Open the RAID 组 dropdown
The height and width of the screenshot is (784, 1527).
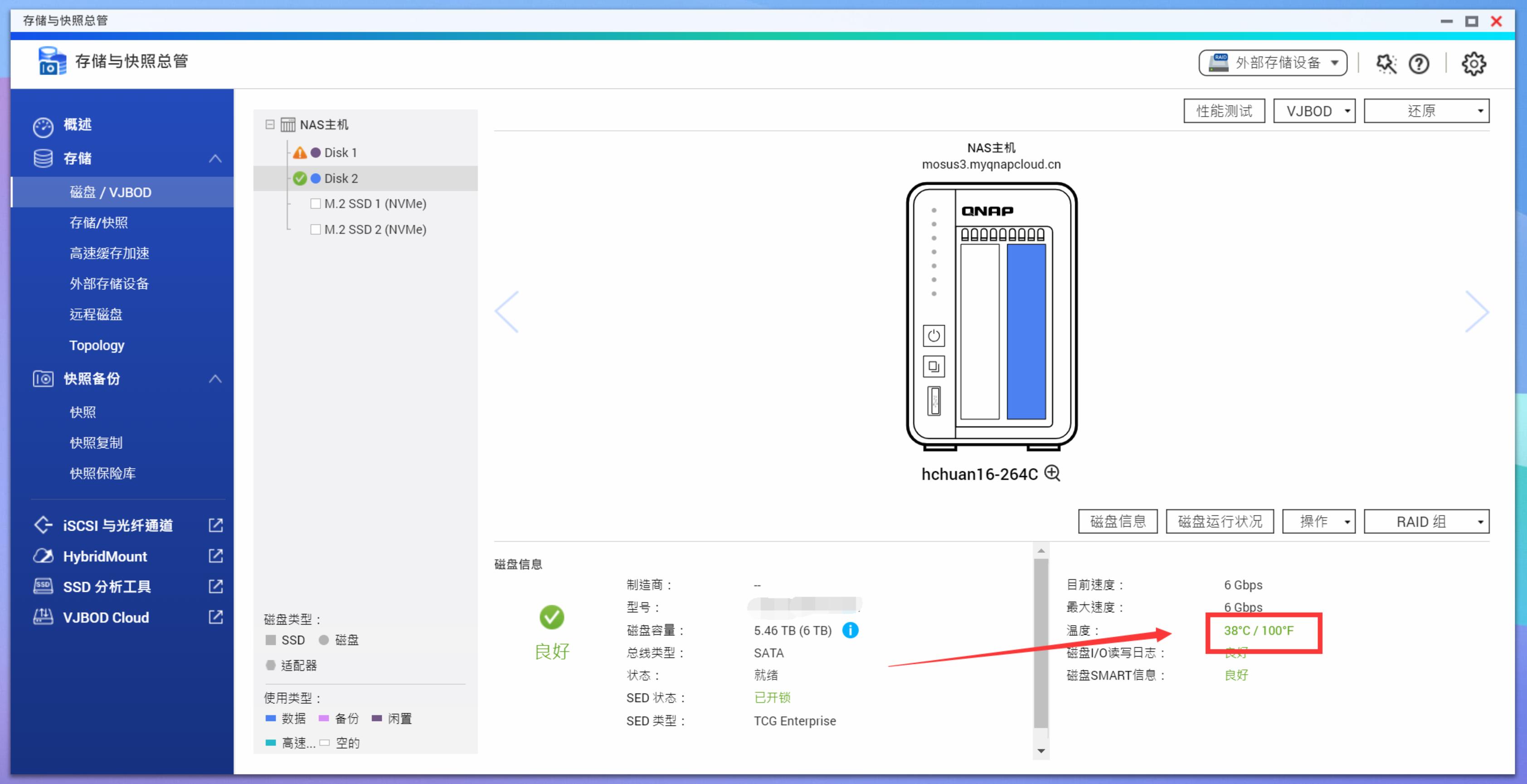(x=1426, y=521)
